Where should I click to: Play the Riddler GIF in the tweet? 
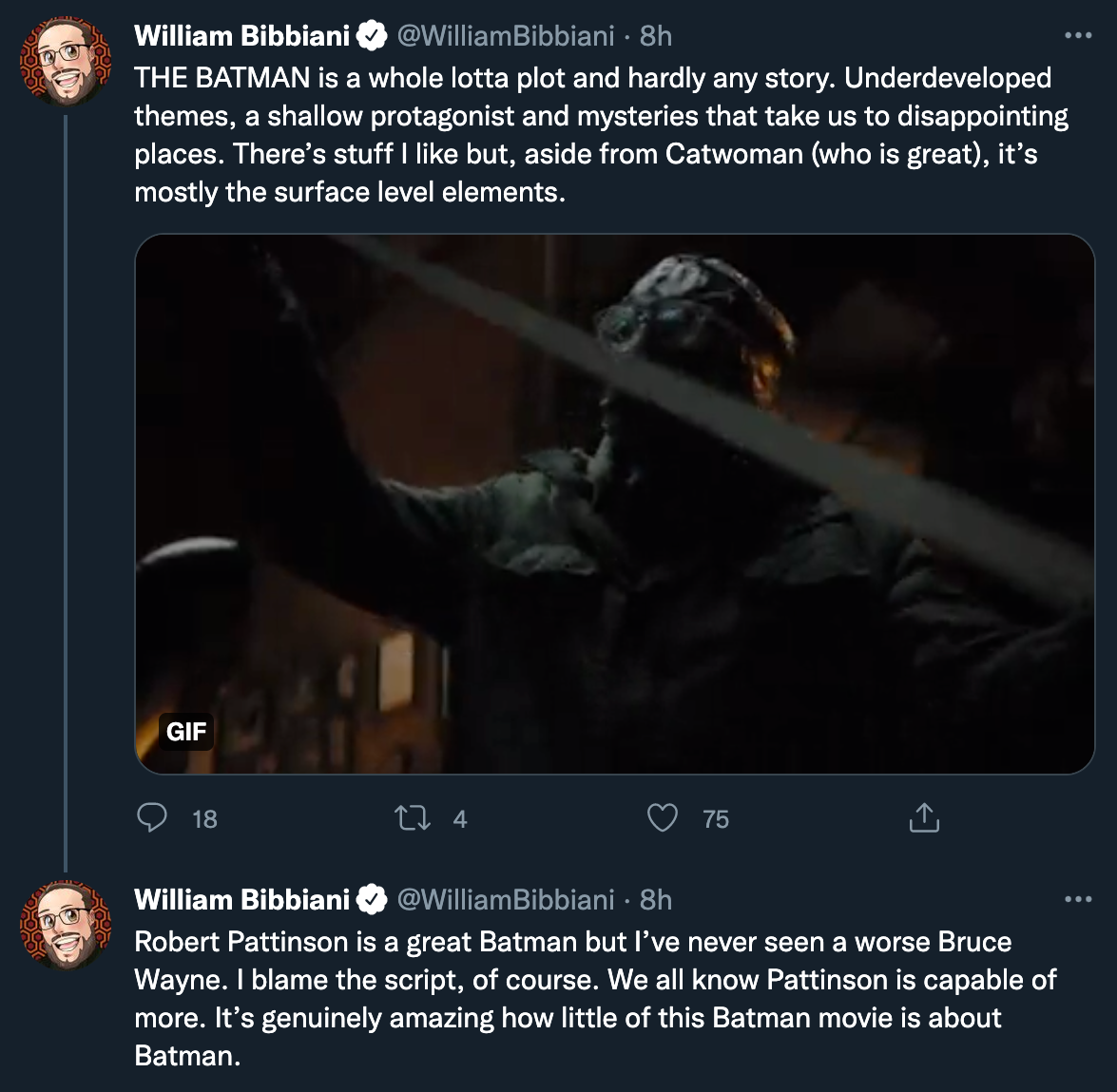[614, 504]
